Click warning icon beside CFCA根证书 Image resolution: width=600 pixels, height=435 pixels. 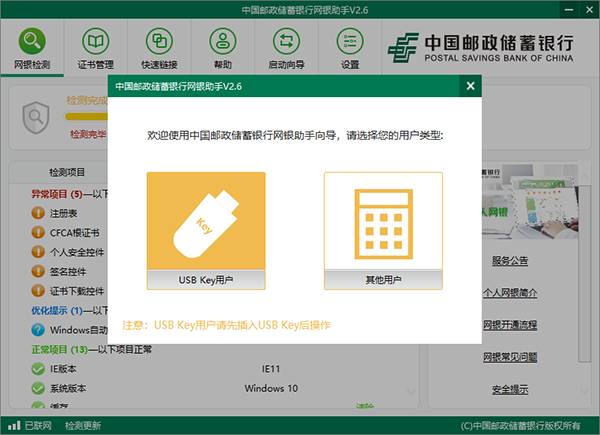coord(38,232)
